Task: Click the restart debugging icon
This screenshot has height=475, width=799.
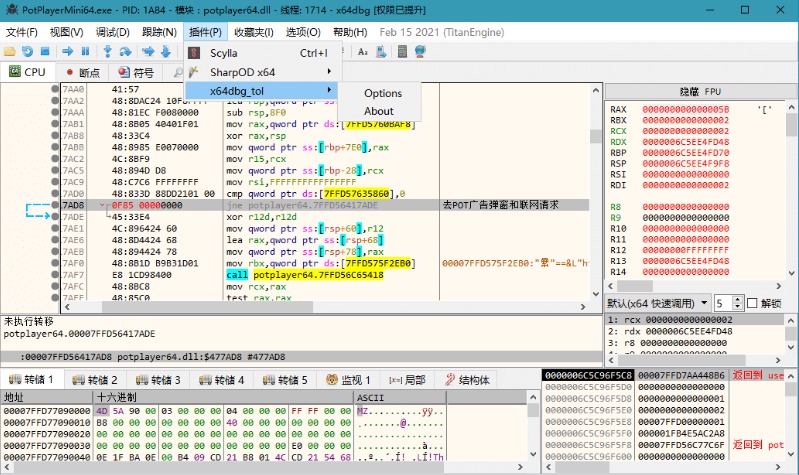Action: click(27, 51)
